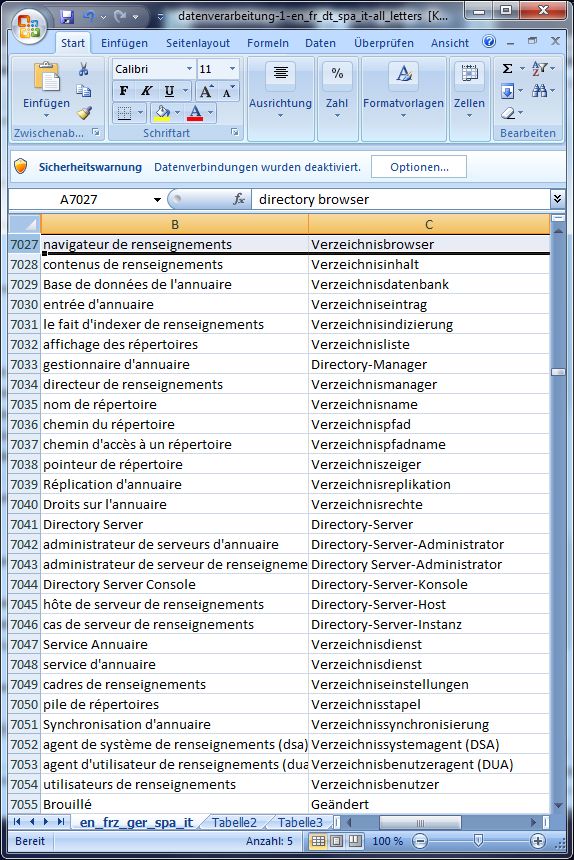
Task: Open the Einfügen ribbon tab
Action: tap(124, 43)
